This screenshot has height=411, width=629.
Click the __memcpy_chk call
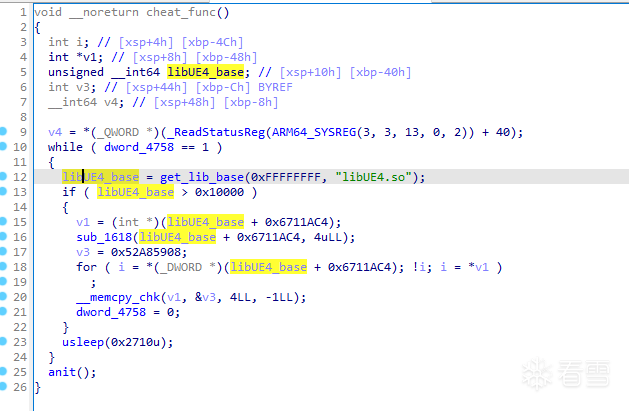(118, 297)
